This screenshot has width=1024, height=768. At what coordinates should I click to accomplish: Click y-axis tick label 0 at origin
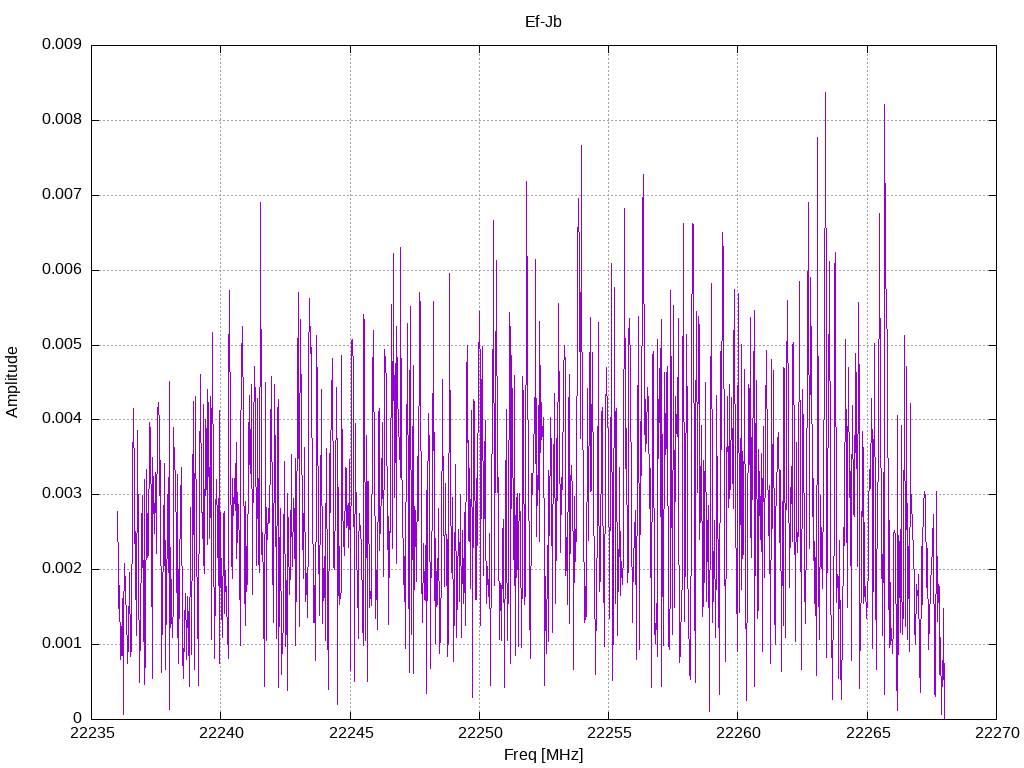[x=78, y=718]
